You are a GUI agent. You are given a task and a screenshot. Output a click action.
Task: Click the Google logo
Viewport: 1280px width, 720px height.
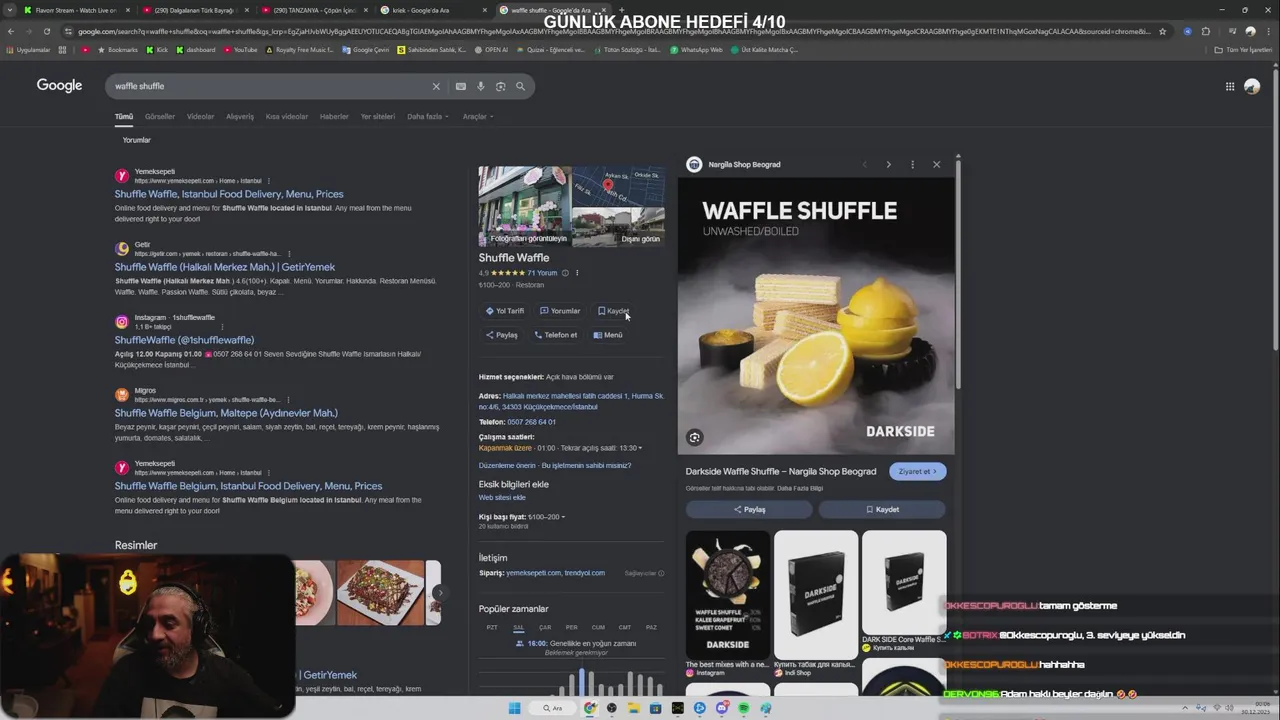59,86
